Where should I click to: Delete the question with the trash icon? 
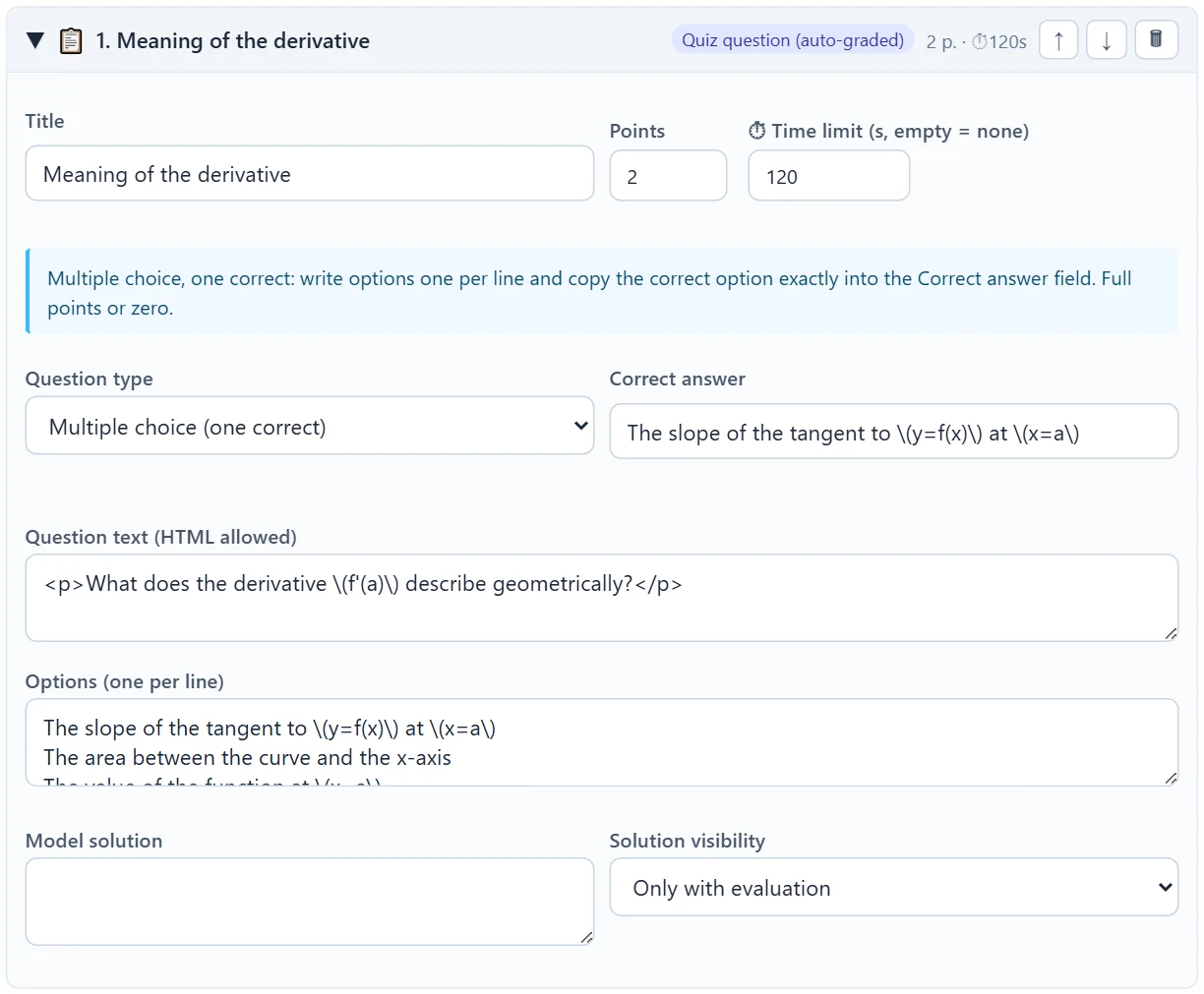(1157, 40)
